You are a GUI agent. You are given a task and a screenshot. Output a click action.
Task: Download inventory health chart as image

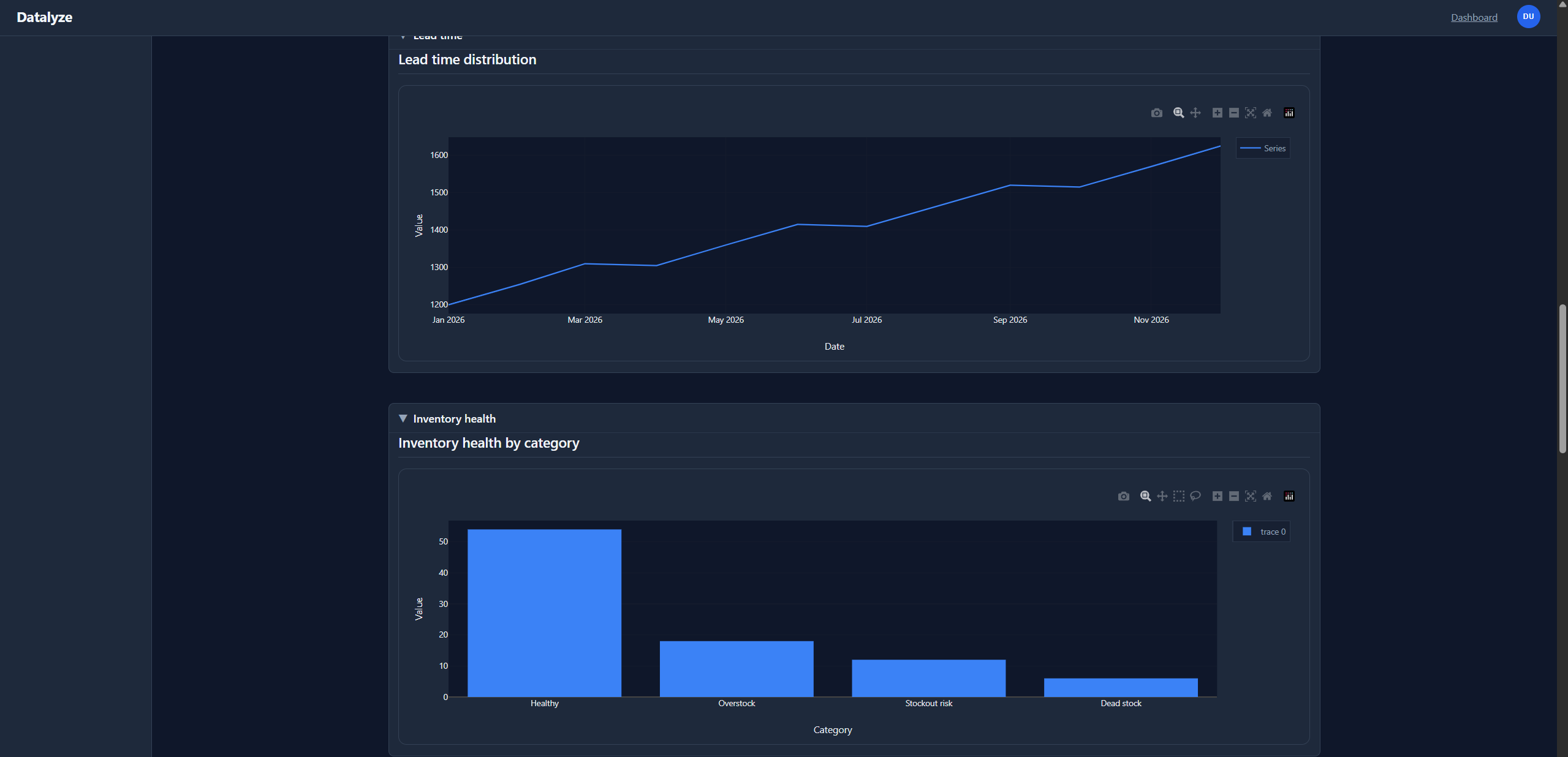[1123, 496]
